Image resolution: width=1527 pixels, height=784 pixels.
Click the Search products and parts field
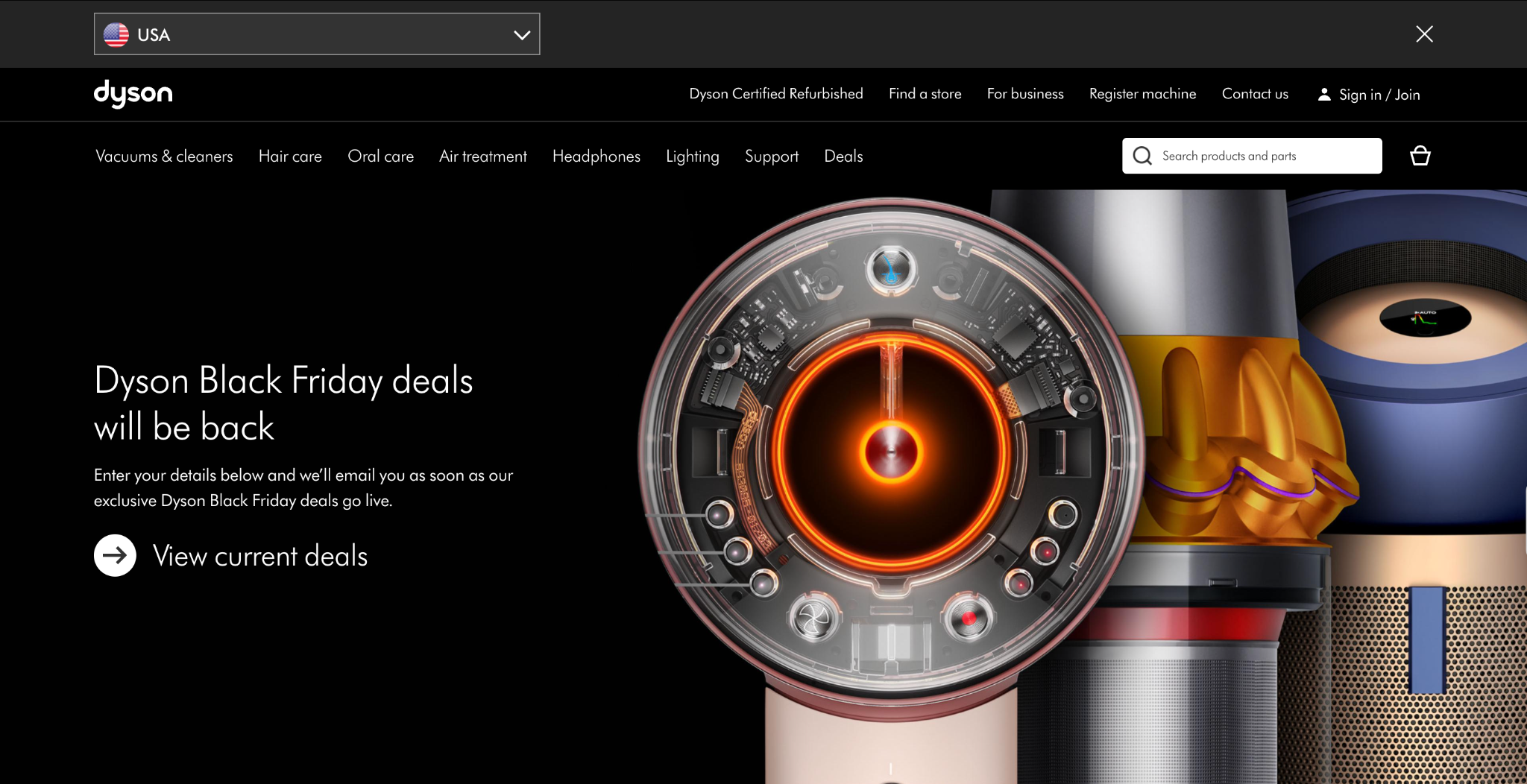(x=1252, y=156)
